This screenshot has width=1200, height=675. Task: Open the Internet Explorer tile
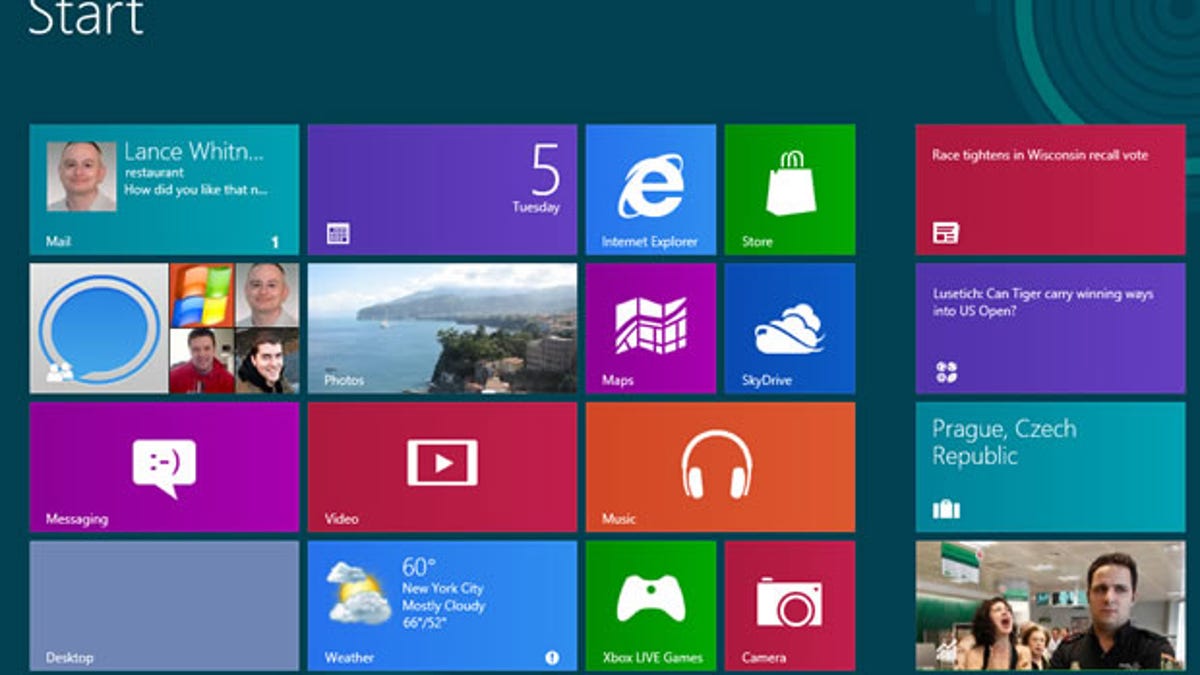click(650, 189)
